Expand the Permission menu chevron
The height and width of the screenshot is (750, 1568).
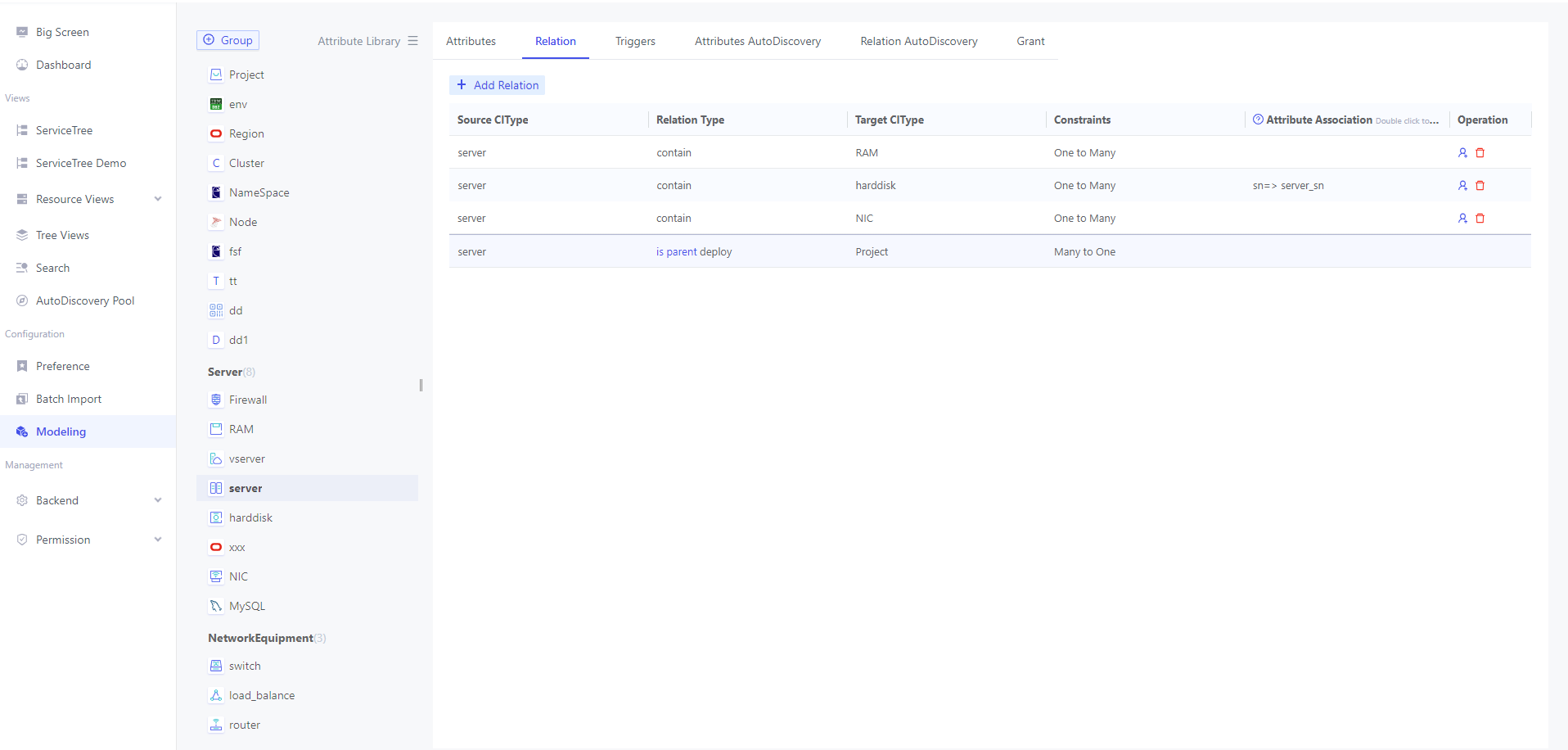point(158,540)
